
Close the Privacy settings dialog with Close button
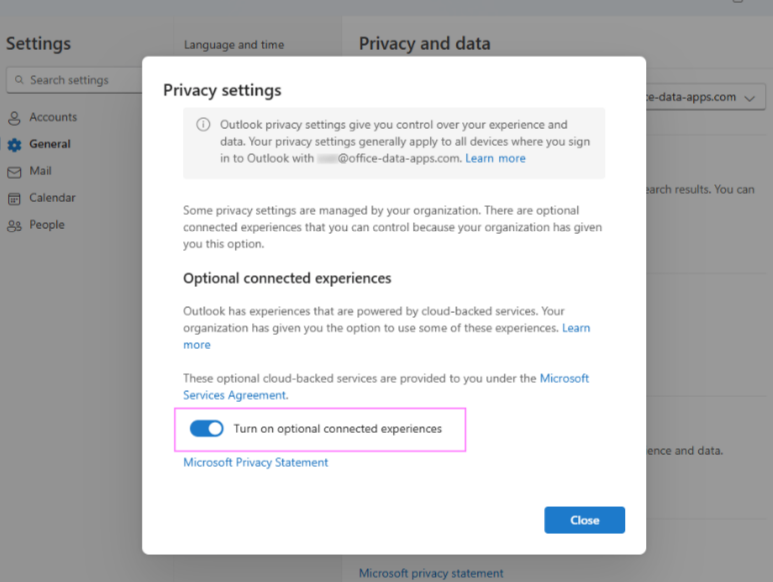pyautogui.click(x=584, y=520)
